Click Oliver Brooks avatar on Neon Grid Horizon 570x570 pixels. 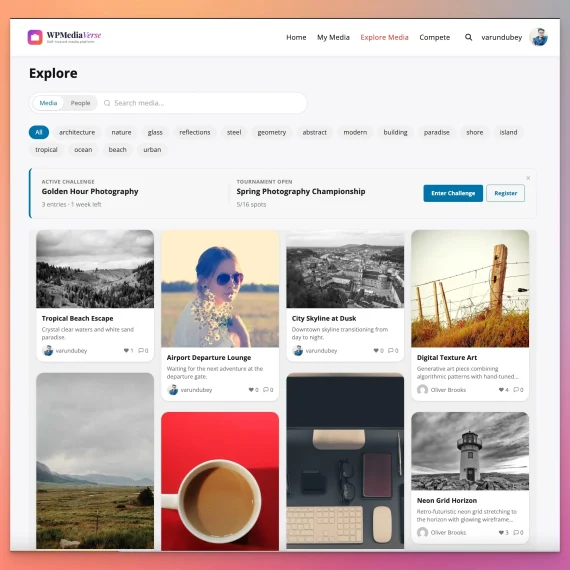coord(422,532)
